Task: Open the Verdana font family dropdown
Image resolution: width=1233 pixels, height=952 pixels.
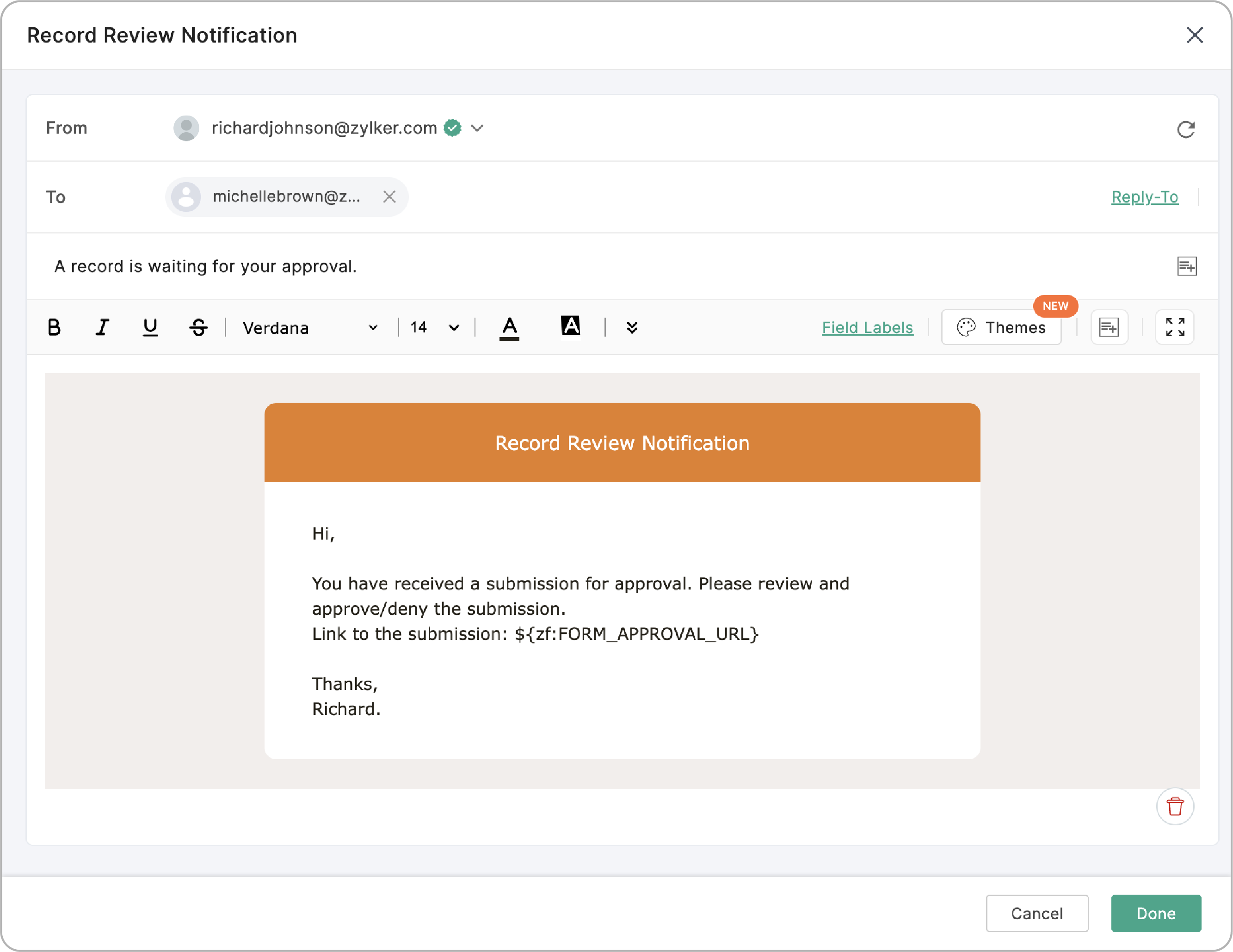Action: tap(310, 328)
